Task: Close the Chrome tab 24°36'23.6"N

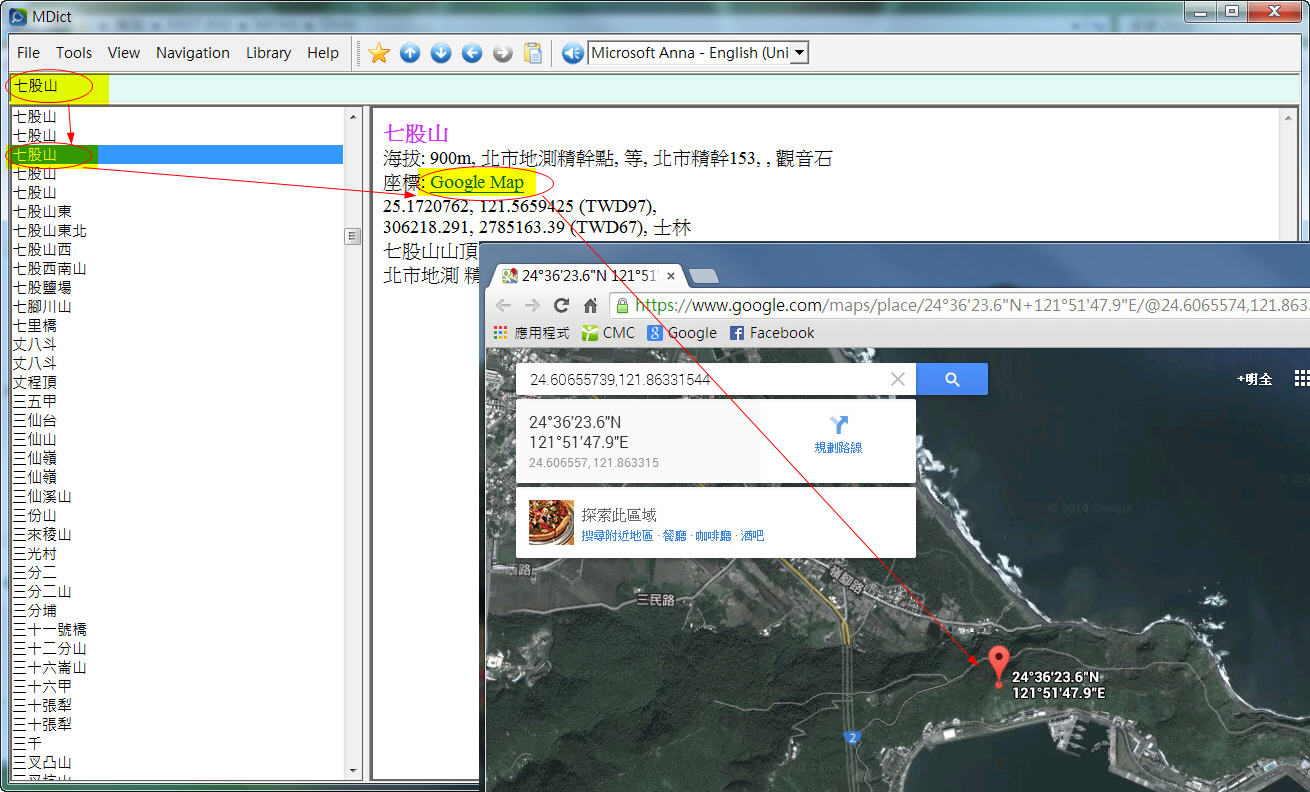Action: tap(671, 276)
